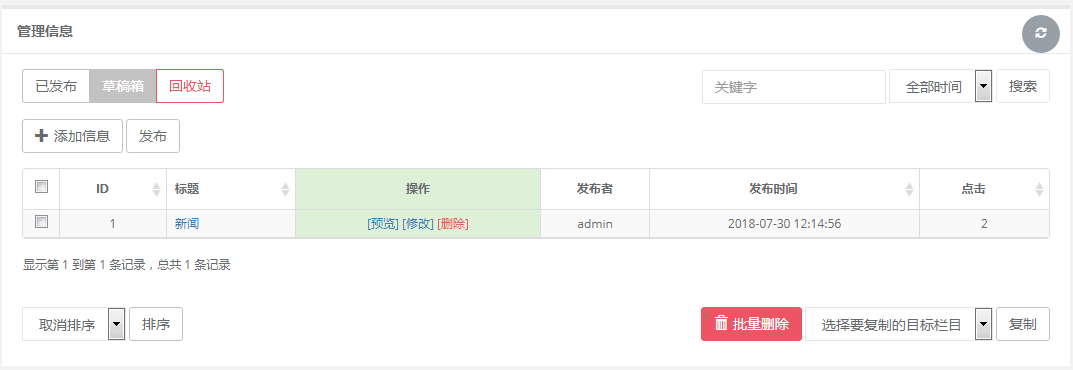
Task: Select the 草稿箱 tab
Action: point(122,86)
